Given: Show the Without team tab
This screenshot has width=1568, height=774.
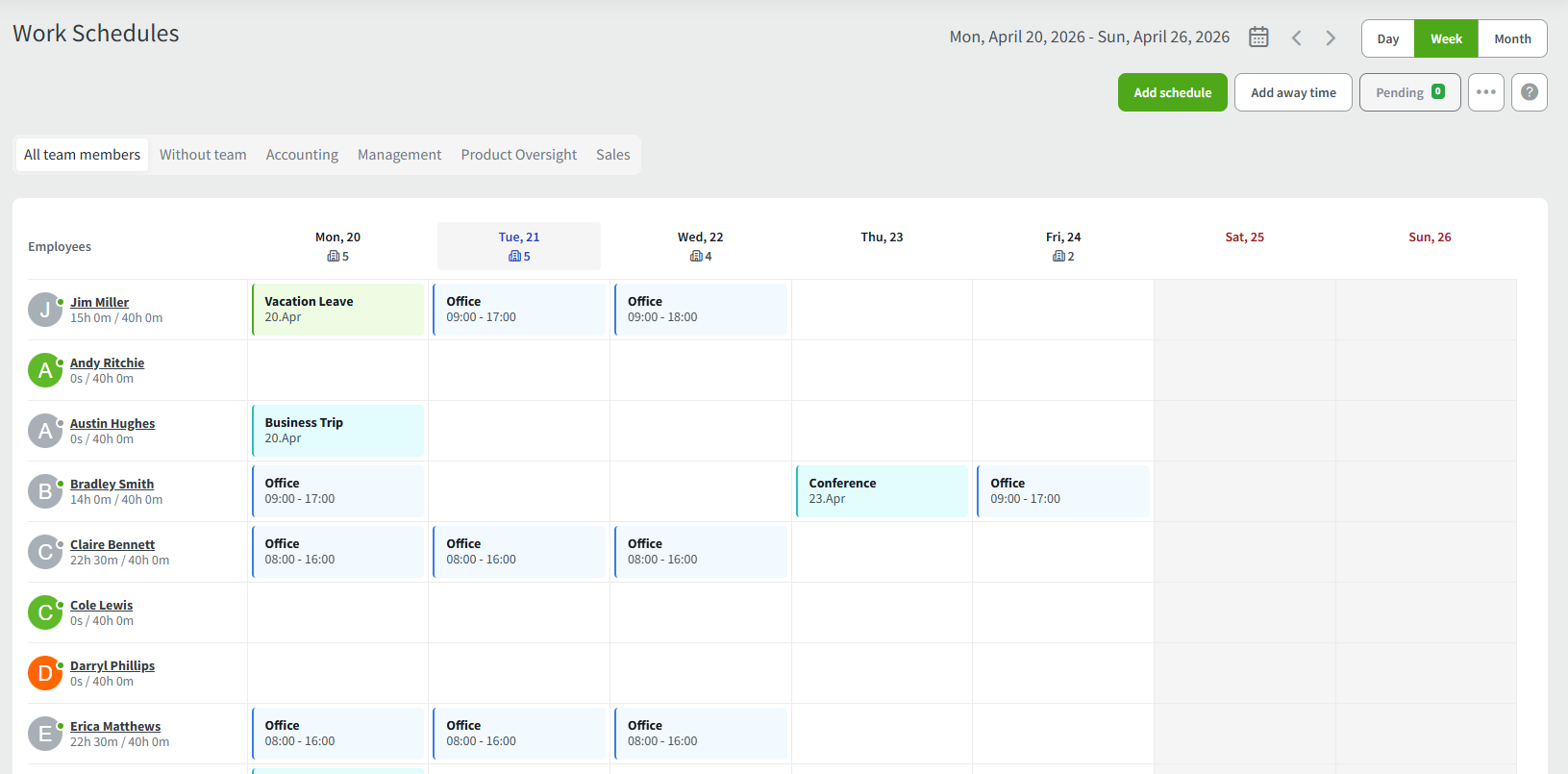Looking at the screenshot, I should click(x=203, y=155).
